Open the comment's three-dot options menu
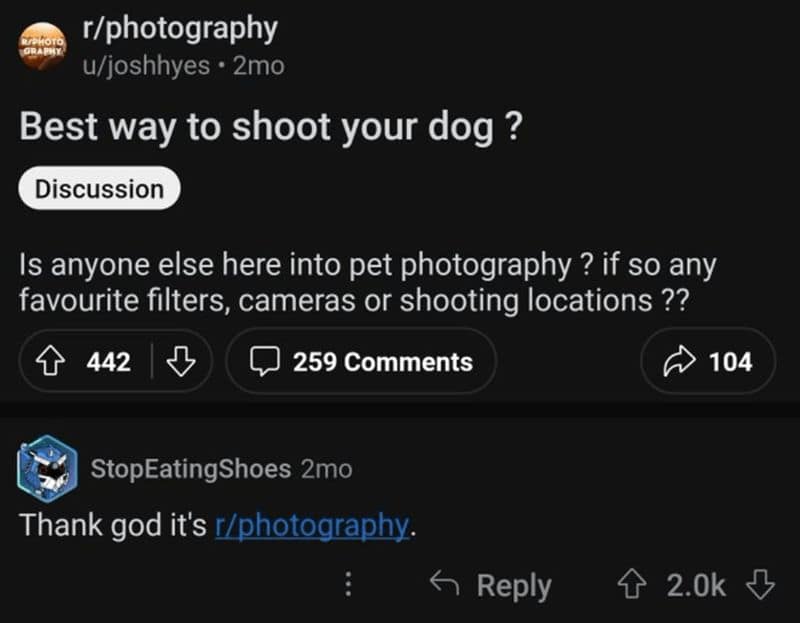 [x=348, y=584]
